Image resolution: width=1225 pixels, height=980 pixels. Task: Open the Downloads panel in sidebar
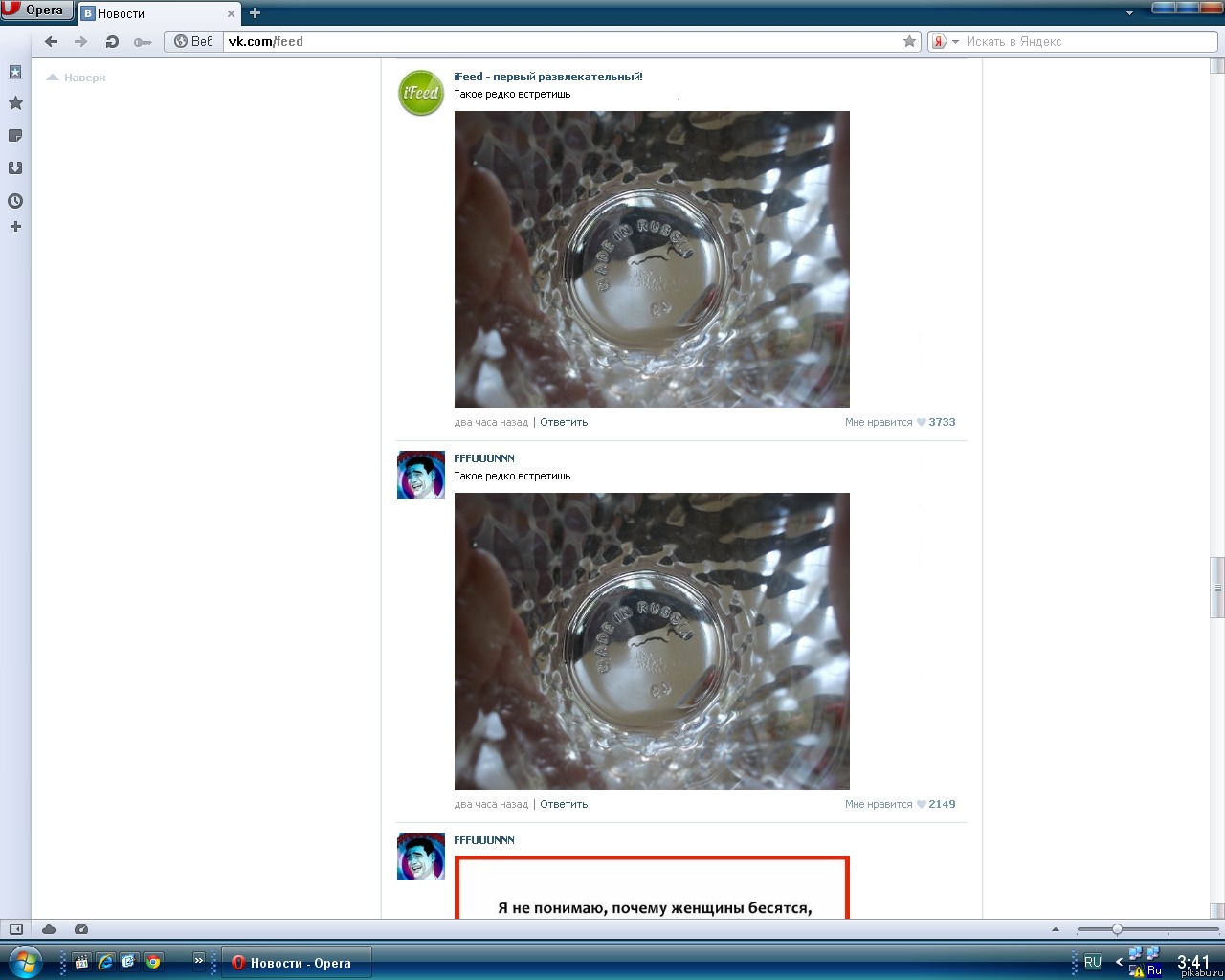point(15,168)
